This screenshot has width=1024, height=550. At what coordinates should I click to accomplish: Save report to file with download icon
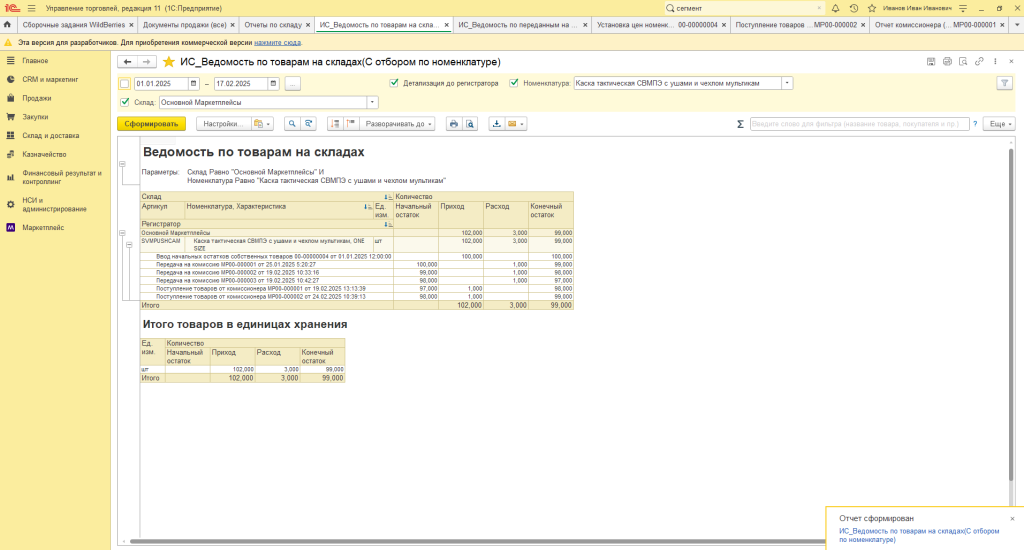(x=496, y=123)
